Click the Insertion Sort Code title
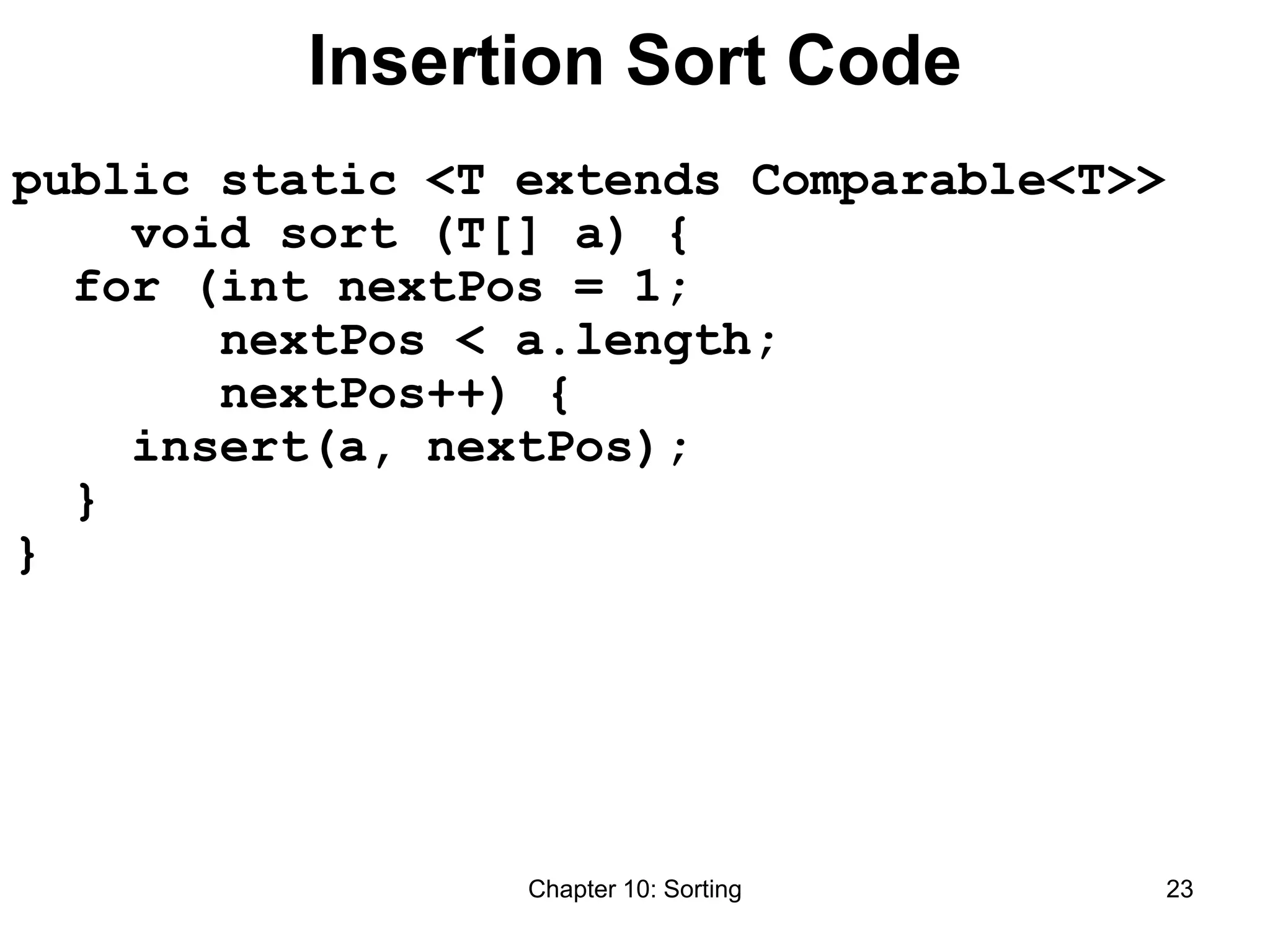The height and width of the screenshot is (952, 1270). coord(634,62)
